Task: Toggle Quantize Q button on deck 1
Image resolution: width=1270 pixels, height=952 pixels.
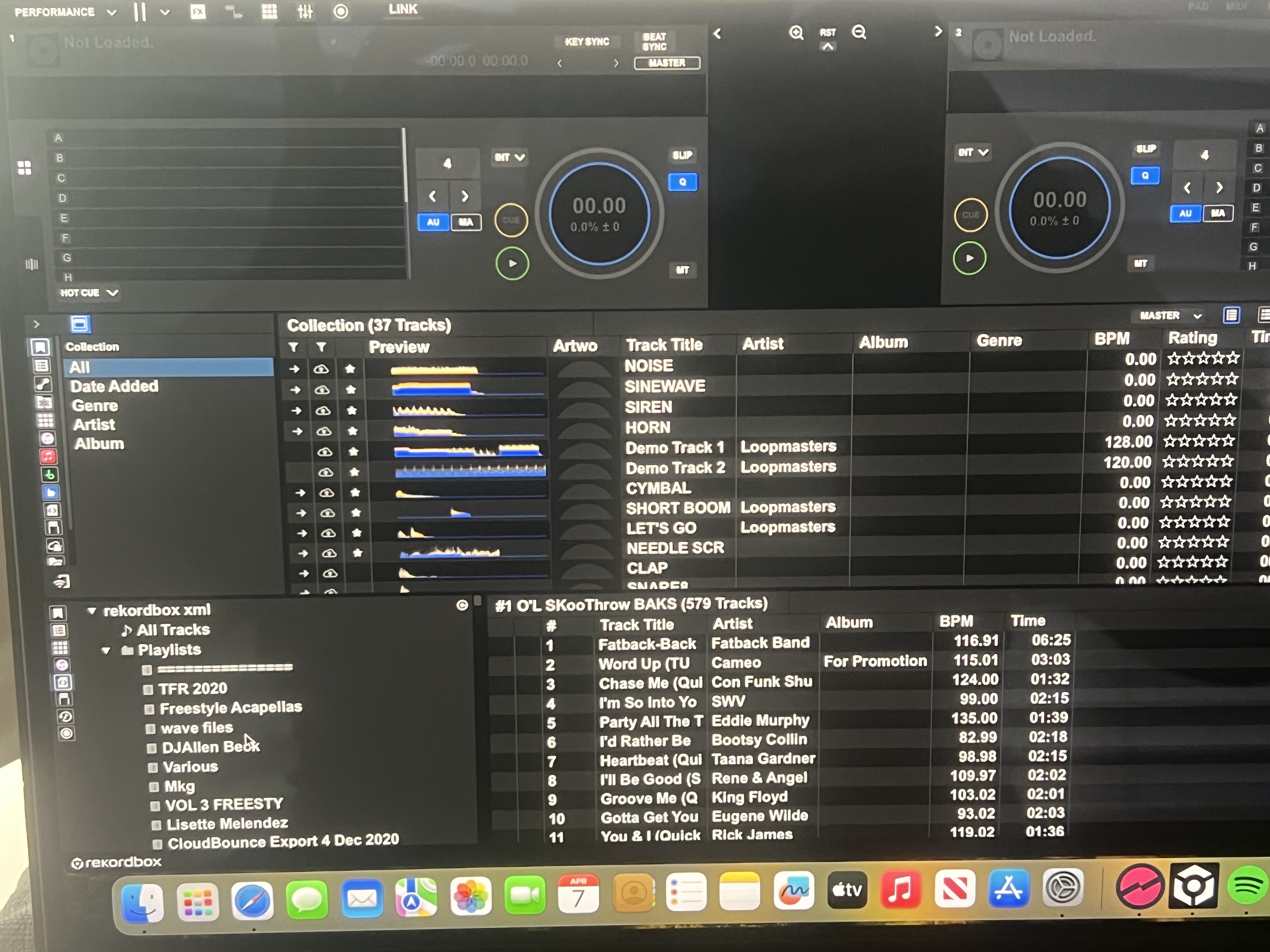Action: click(683, 183)
